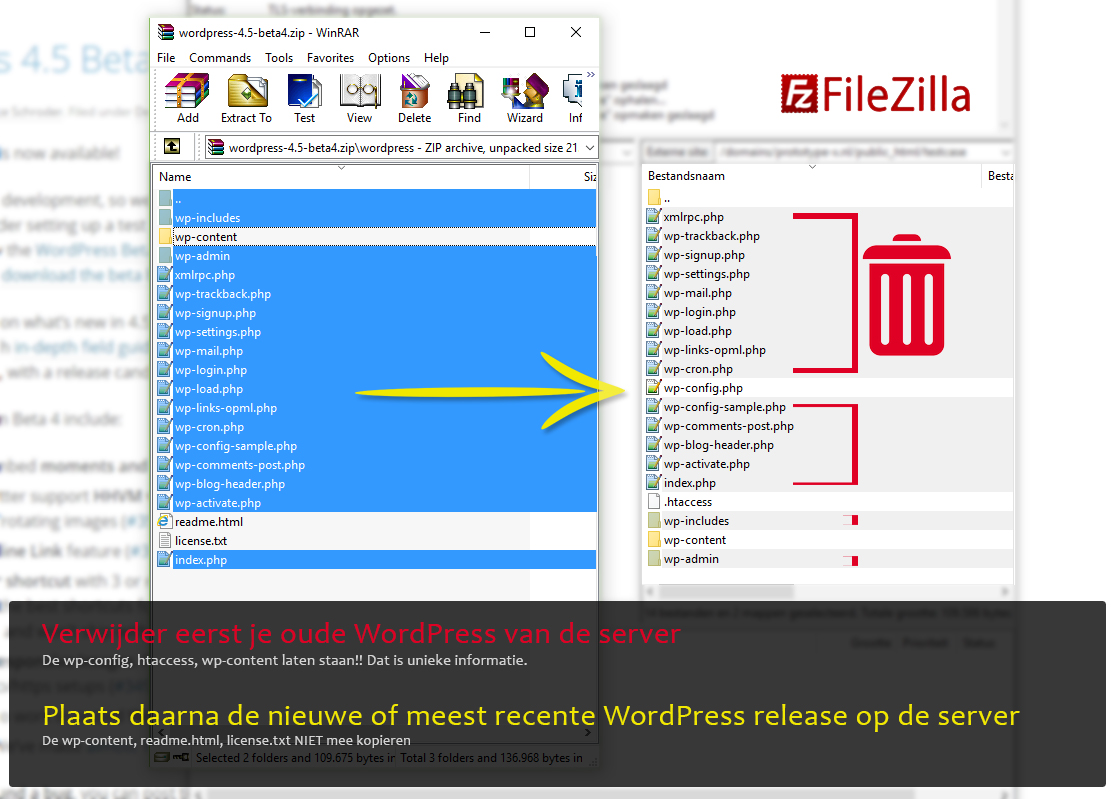Select wp-includes folder in FileZilla list
Screen dimensions: 1120x799
coord(828,521)
